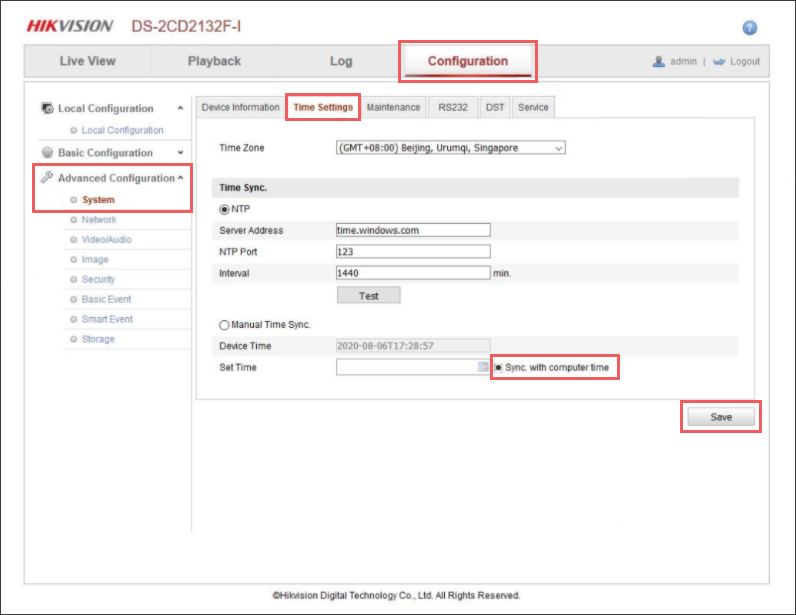Click the Local Configuration section icon
796x615 pixels.
(47, 108)
